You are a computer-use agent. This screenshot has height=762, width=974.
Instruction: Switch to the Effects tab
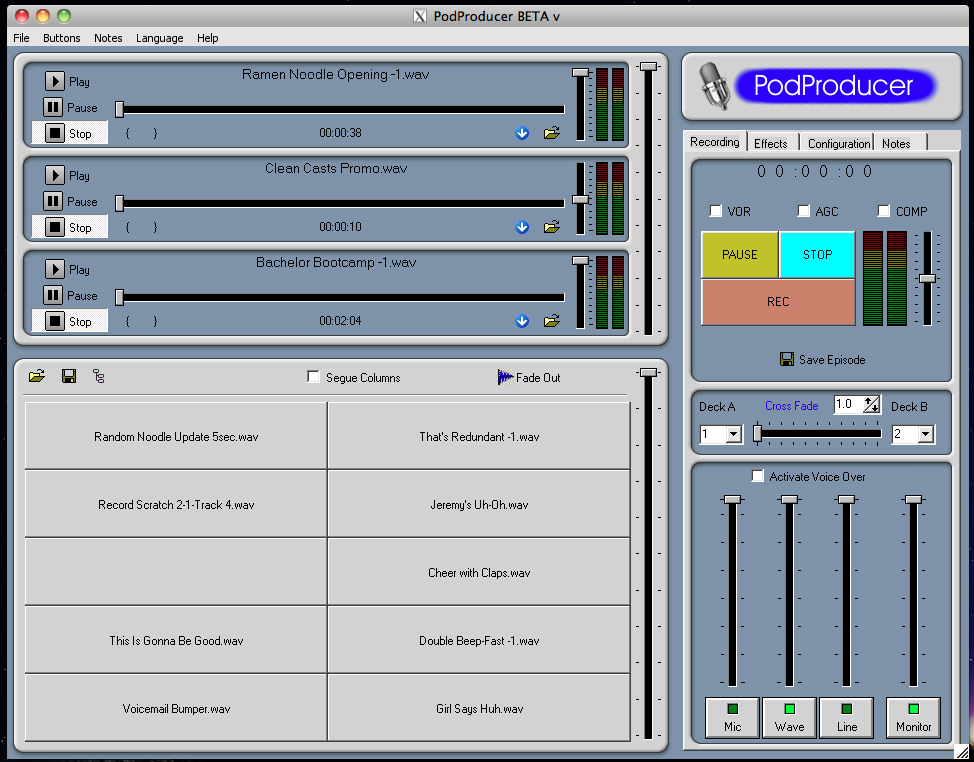[770, 143]
